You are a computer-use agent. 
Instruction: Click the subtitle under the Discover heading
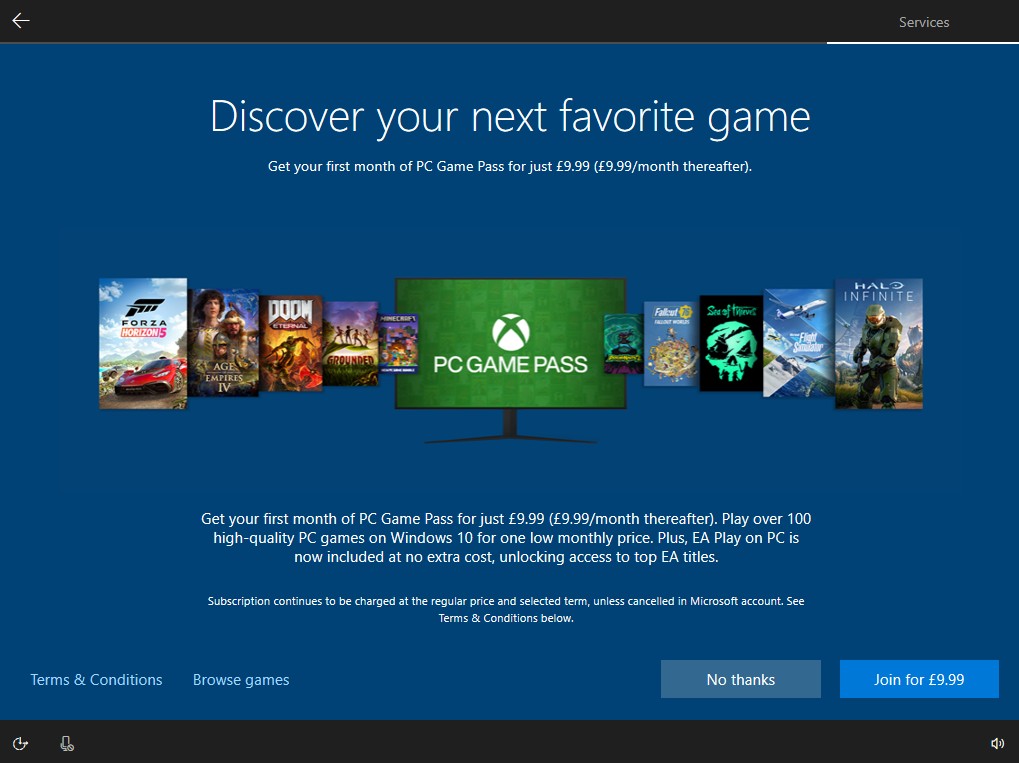click(510, 166)
